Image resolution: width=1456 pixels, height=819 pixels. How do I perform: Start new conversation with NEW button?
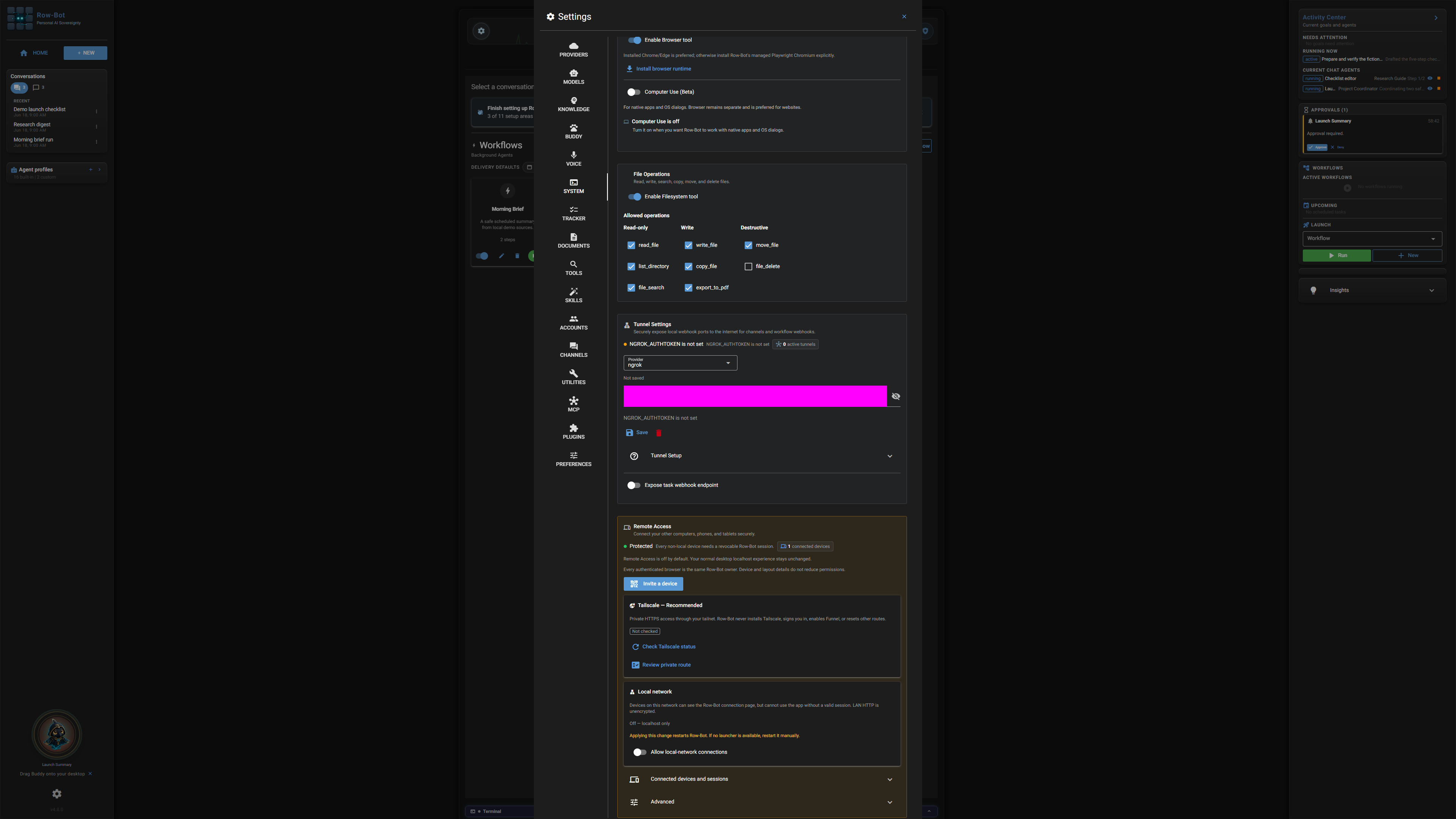(x=85, y=53)
